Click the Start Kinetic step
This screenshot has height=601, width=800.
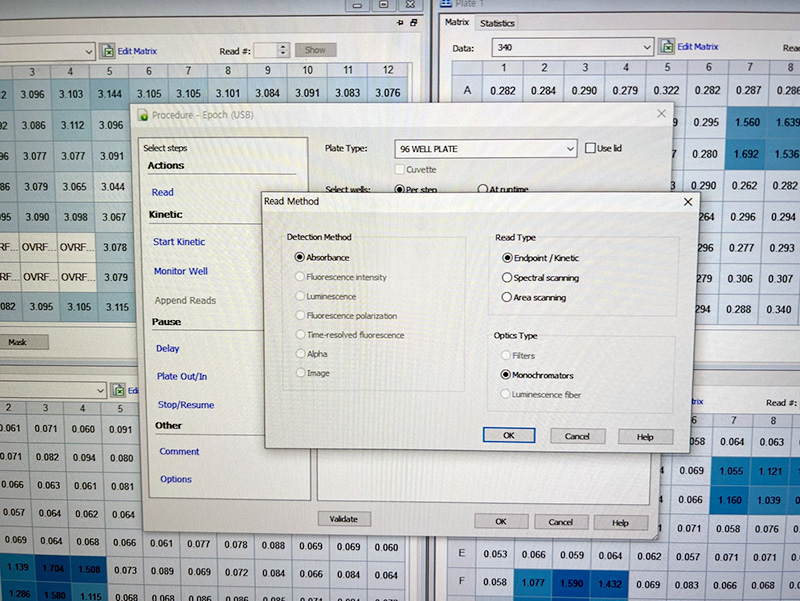coord(179,242)
